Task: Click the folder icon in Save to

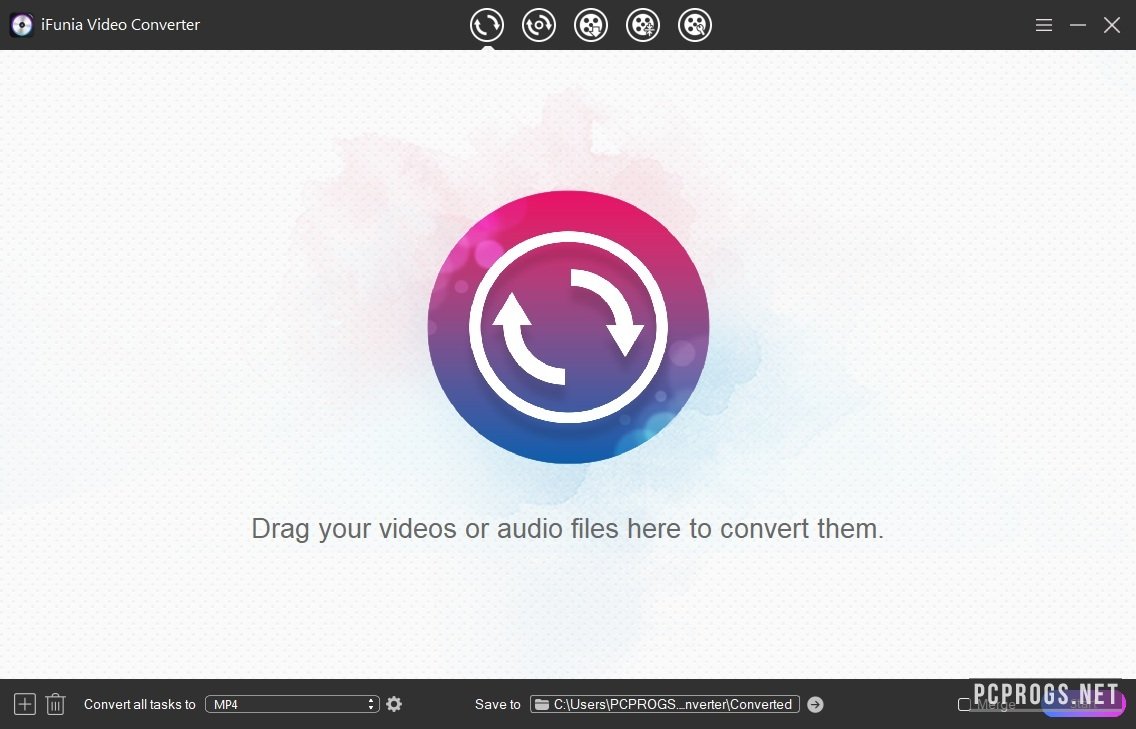Action: pos(541,704)
